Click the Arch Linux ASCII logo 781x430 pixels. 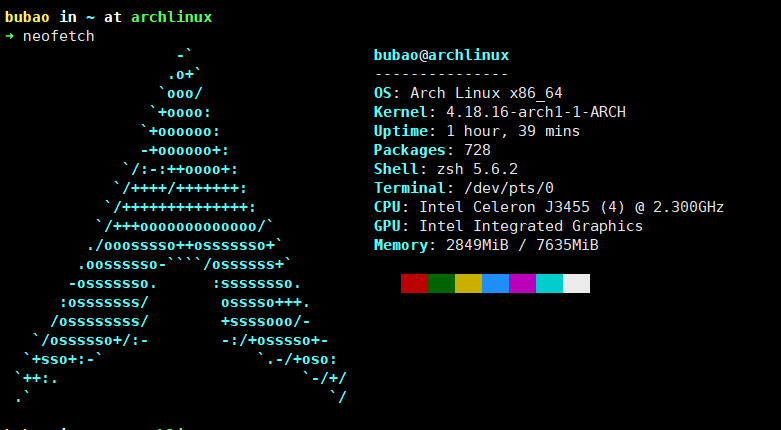181,226
